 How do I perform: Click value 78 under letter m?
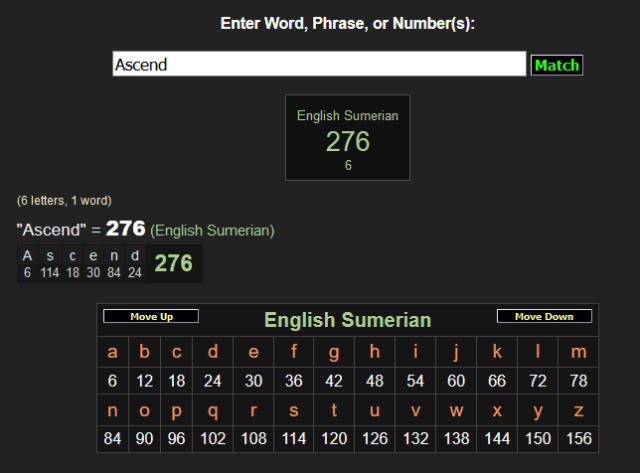[578, 380]
